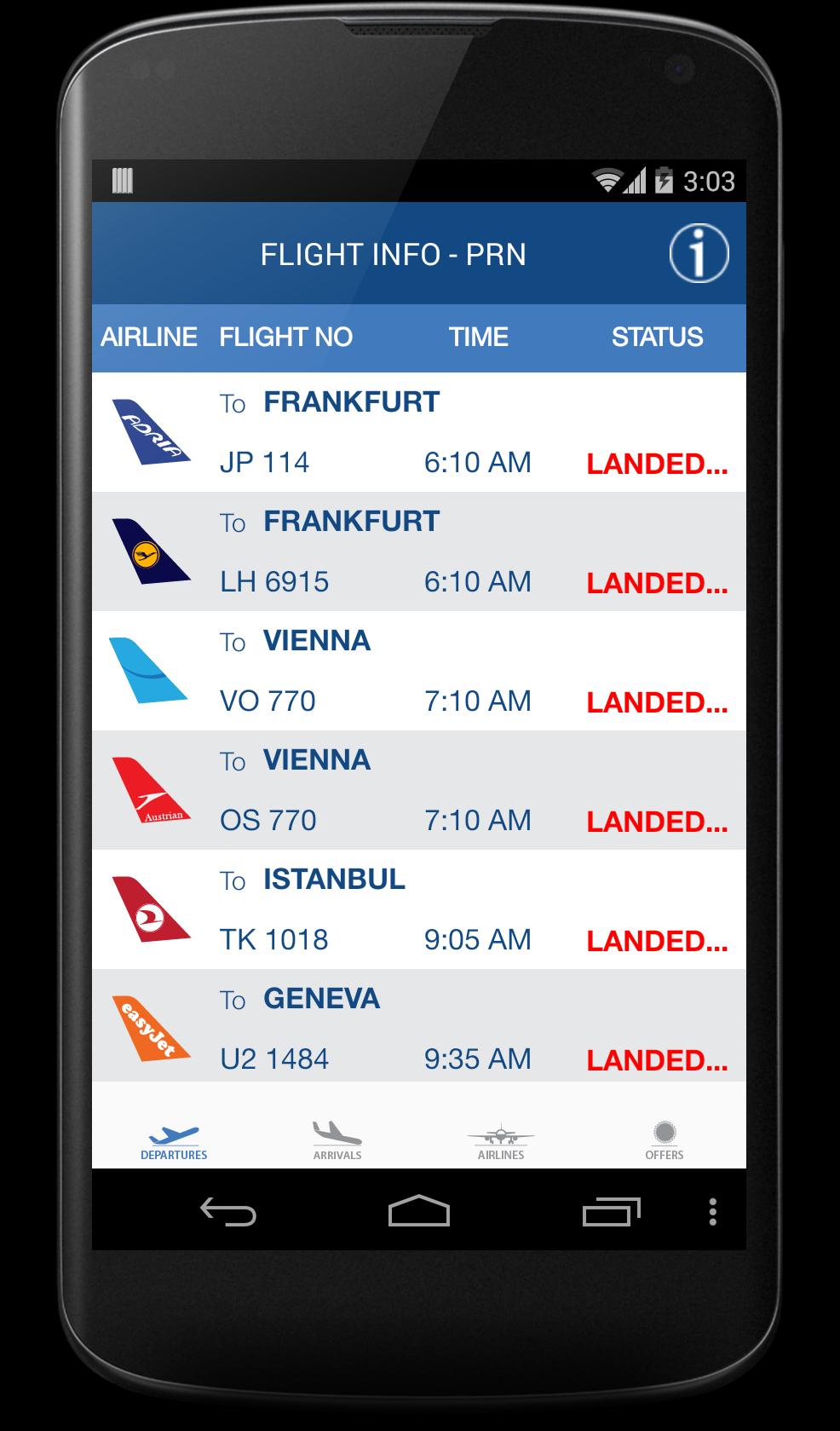The height and width of the screenshot is (1431, 840).
Task: Tap the TIME column header
Action: (478, 337)
